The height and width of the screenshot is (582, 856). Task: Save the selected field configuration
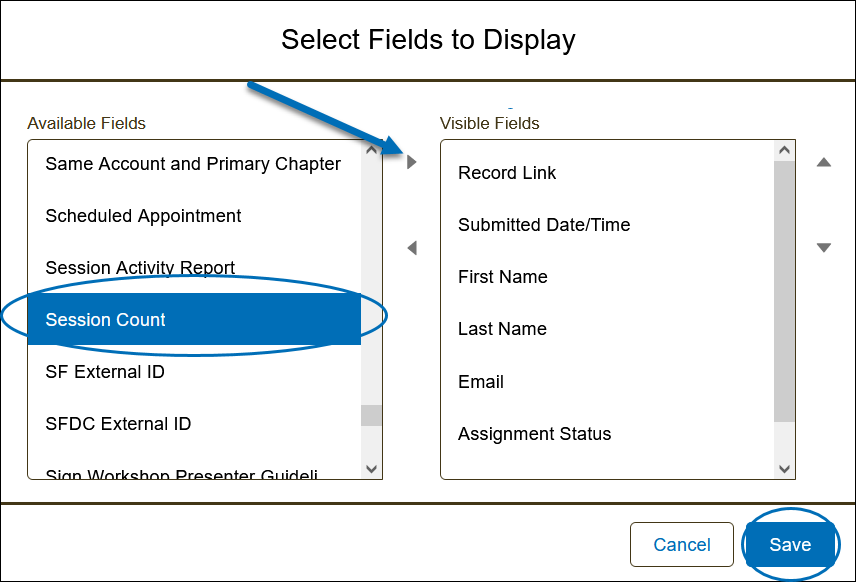point(790,545)
